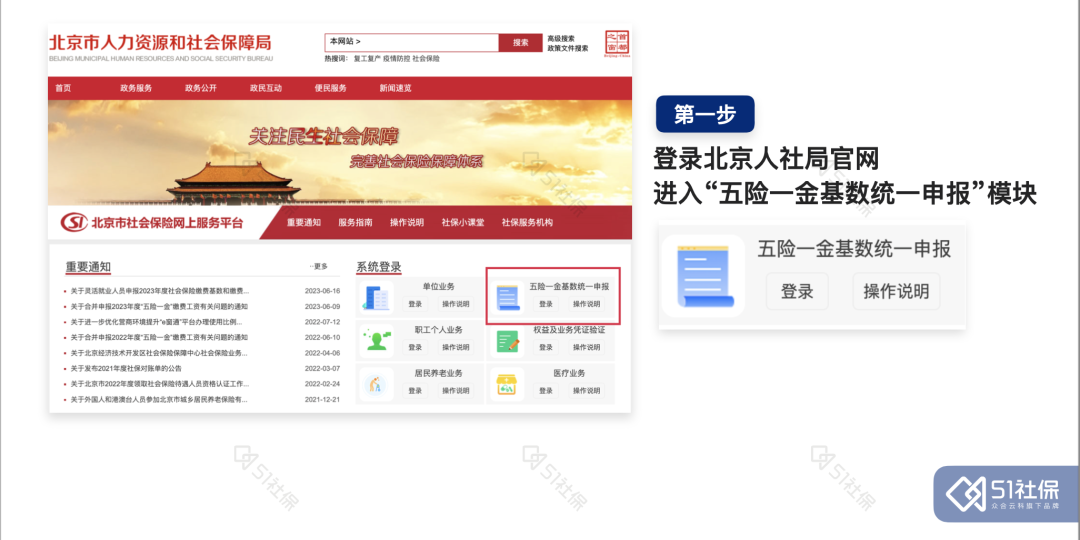Click the 职工个人业务 green person icon
Image resolution: width=1080 pixels, height=540 pixels.
click(377, 340)
